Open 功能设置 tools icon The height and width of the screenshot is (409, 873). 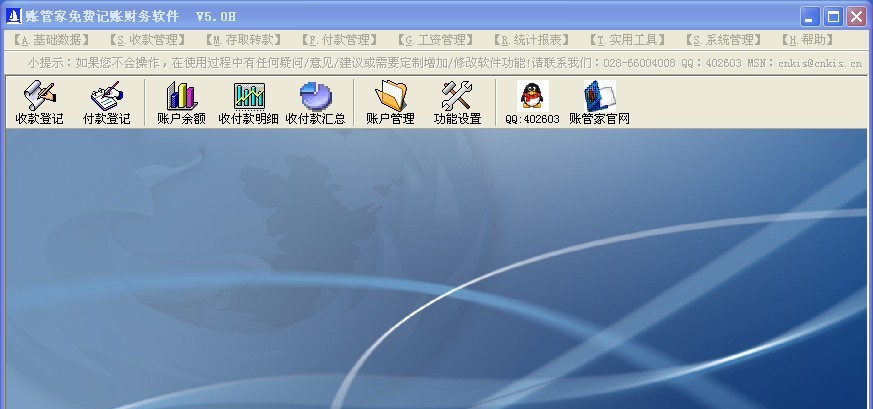(x=457, y=102)
